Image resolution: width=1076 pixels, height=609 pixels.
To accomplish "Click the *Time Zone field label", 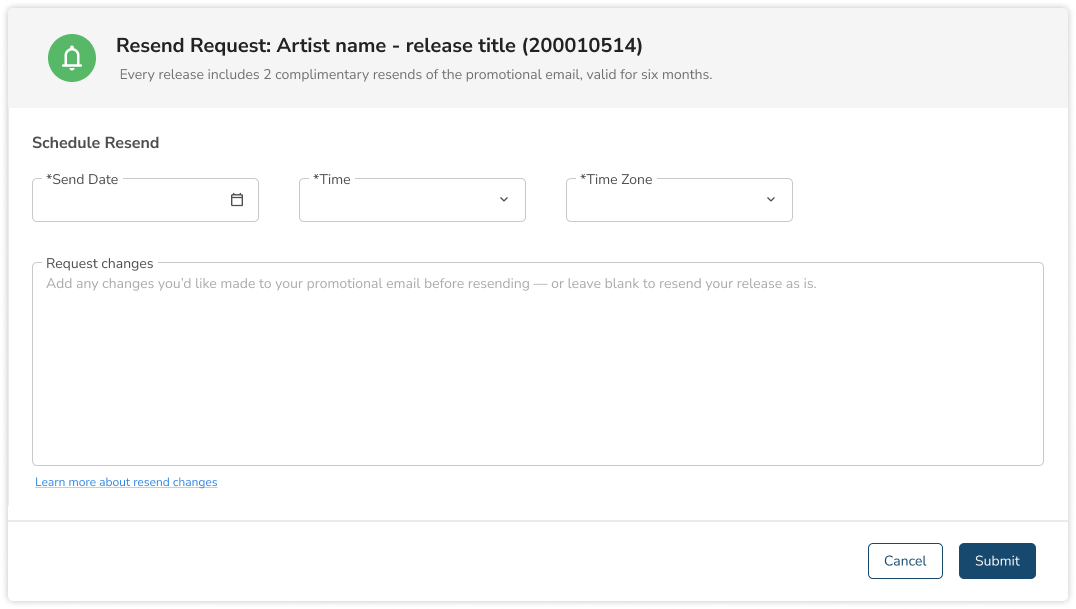I will coord(616,180).
